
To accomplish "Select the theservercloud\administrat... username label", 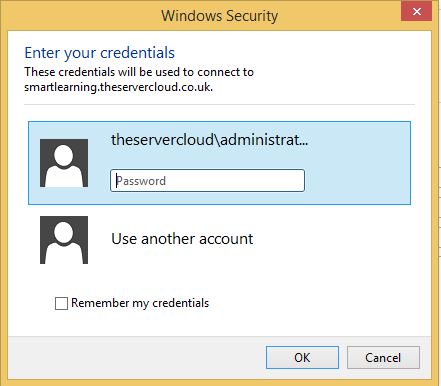I will pos(210,140).
